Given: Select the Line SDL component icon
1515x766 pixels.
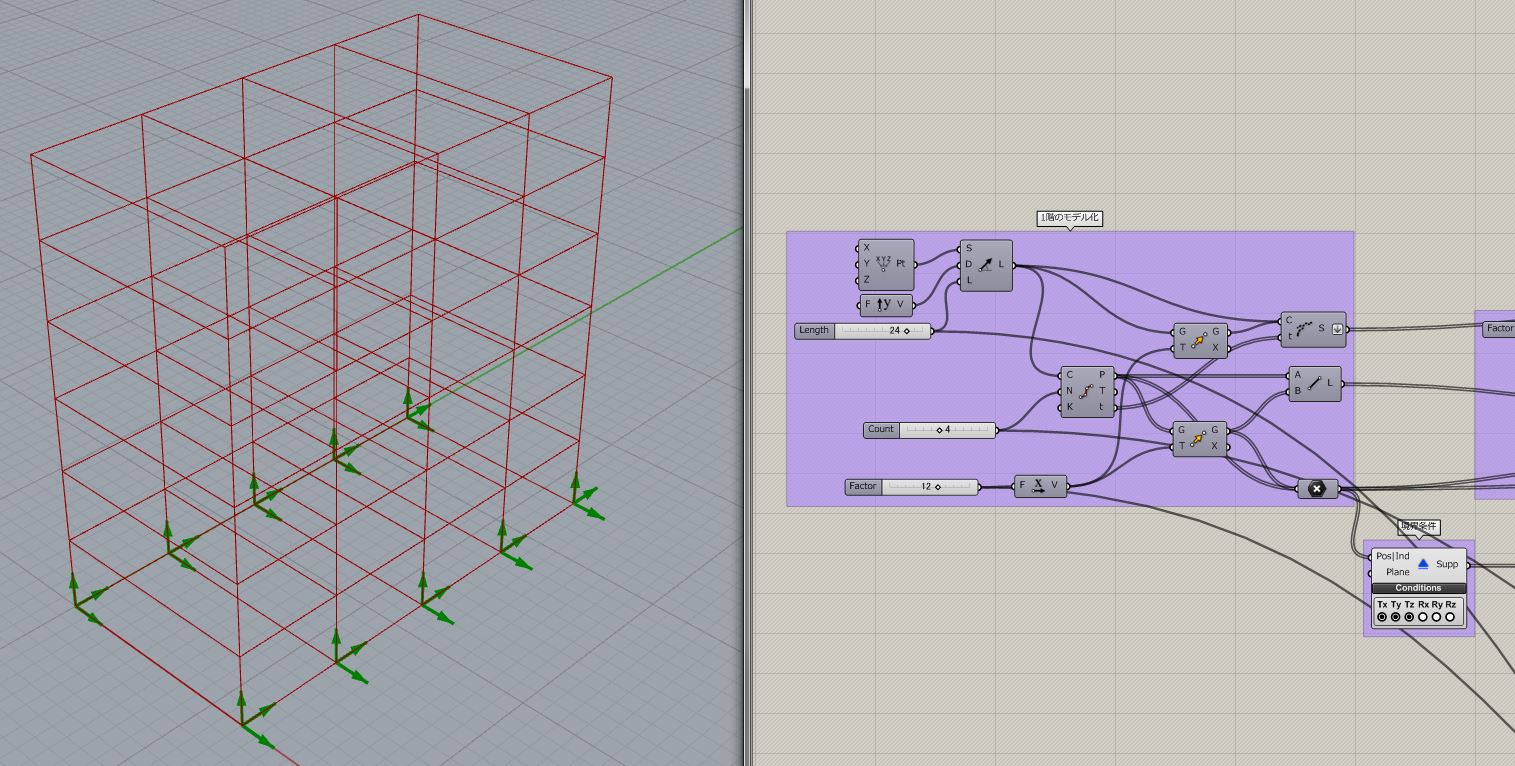Looking at the screenshot, I should pyautogui.click(x=985, y=265).
